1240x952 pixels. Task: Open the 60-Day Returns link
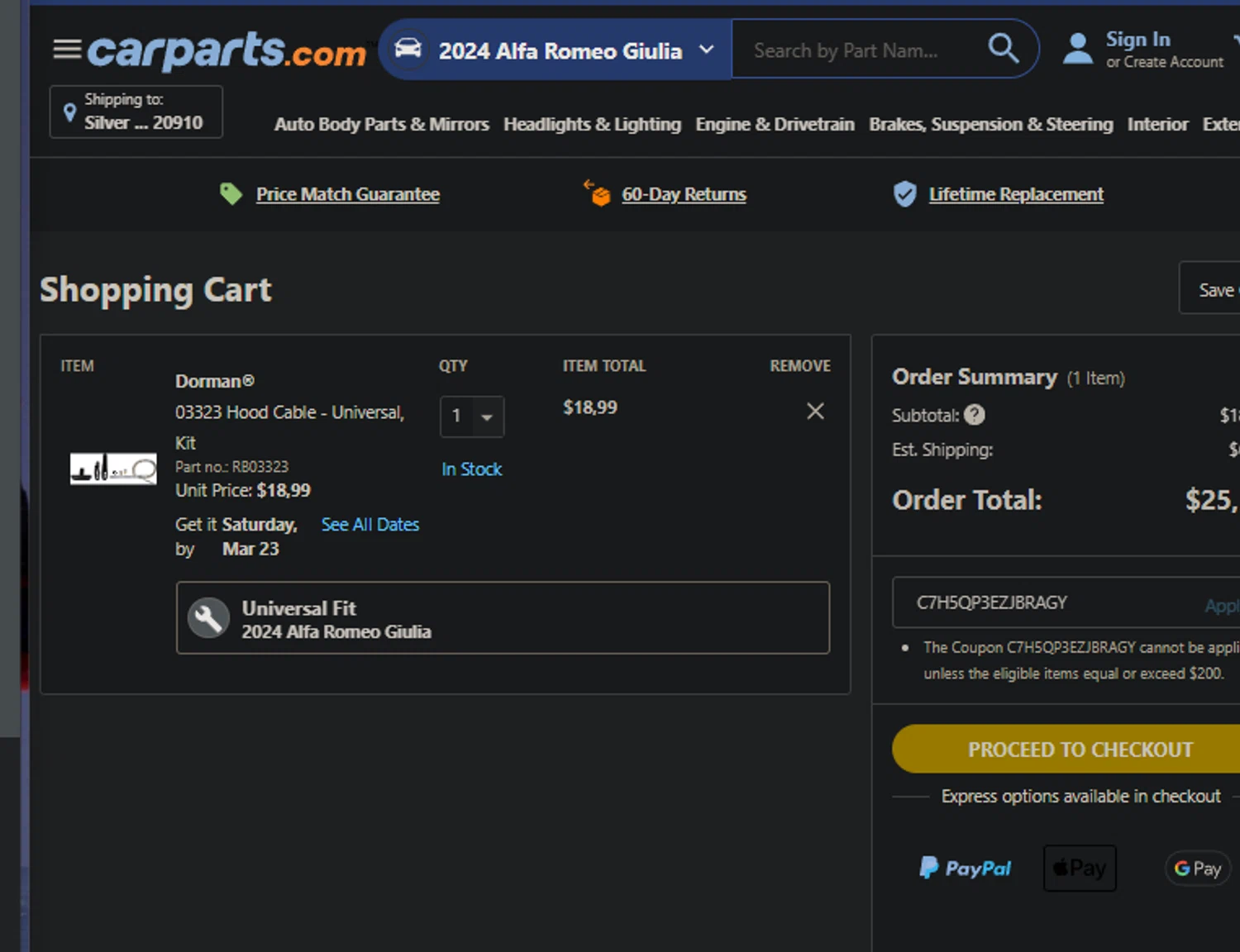click(684, 194)
